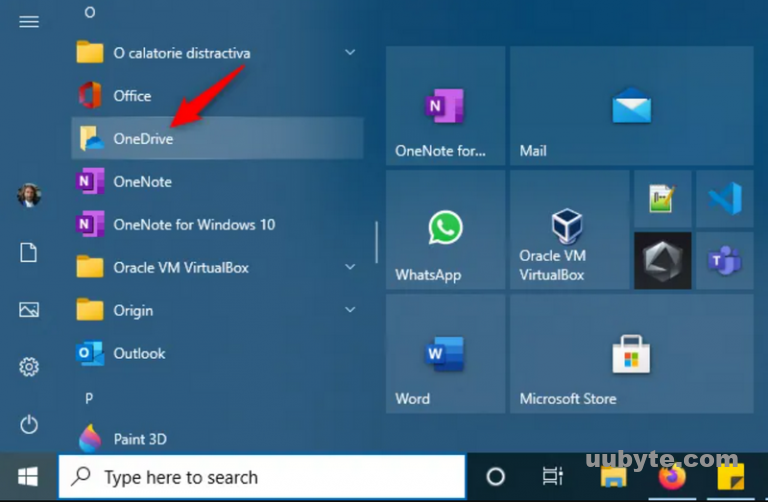
Task: Open Cortana circle on the taskbar
Action: 495,476
